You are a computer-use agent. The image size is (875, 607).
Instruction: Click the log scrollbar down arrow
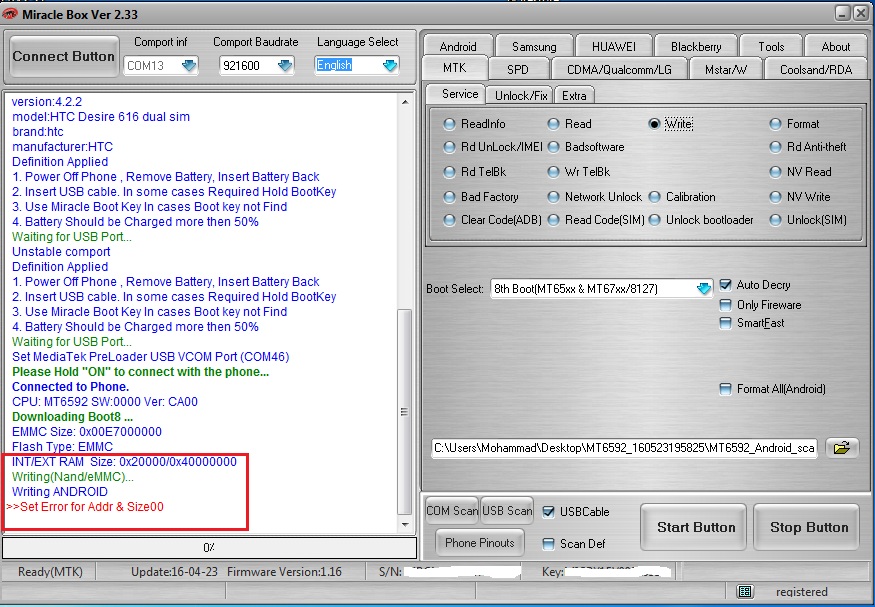(x=405, y=524)
